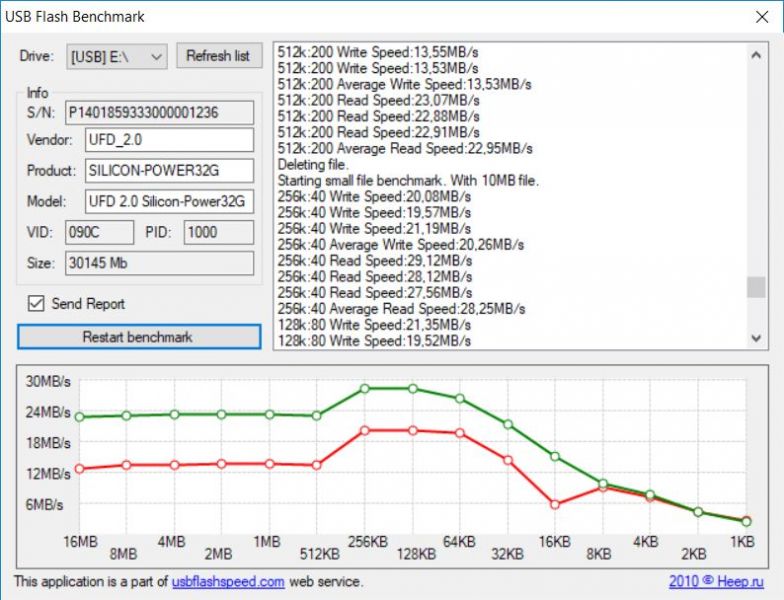Click the log scrollbar up arrow

(x=757, y=52)
